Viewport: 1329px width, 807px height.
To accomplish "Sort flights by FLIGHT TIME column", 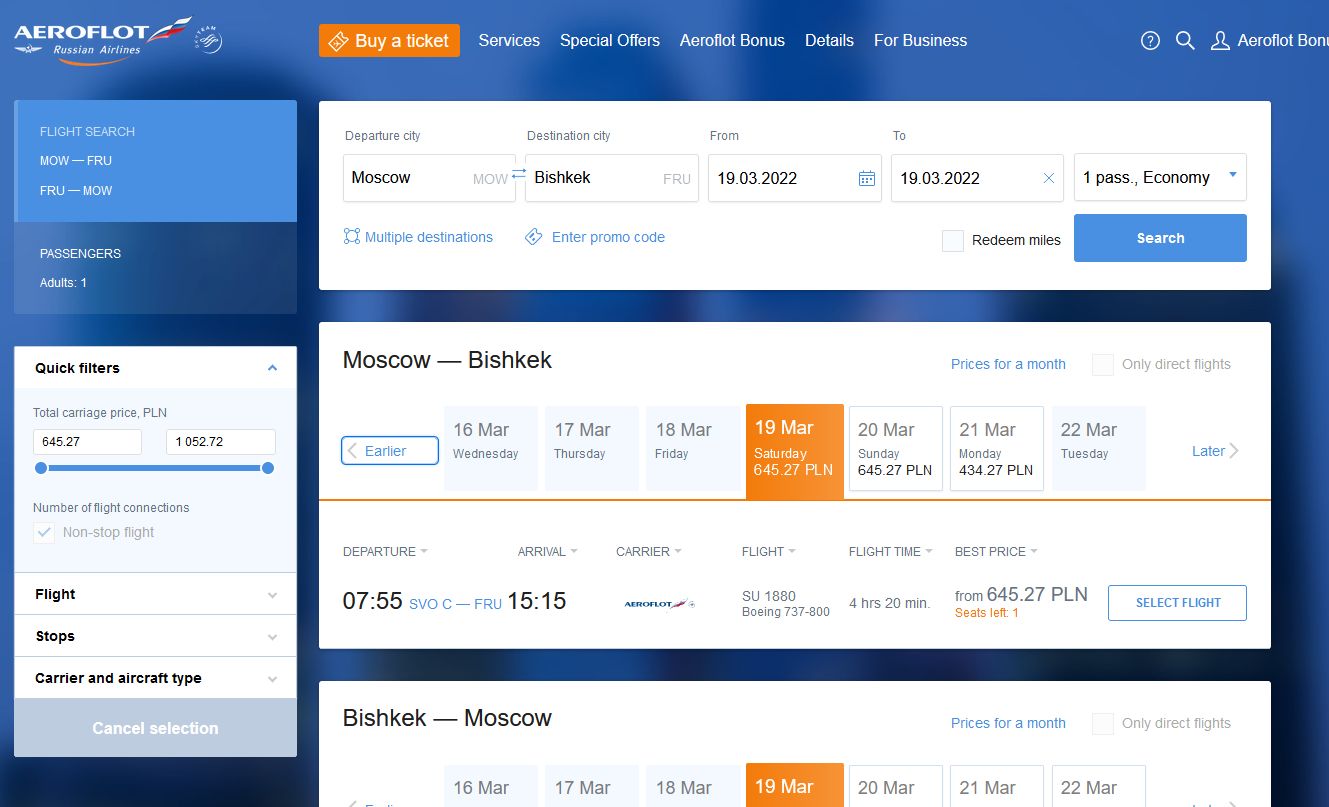I will tap(890, 552).
